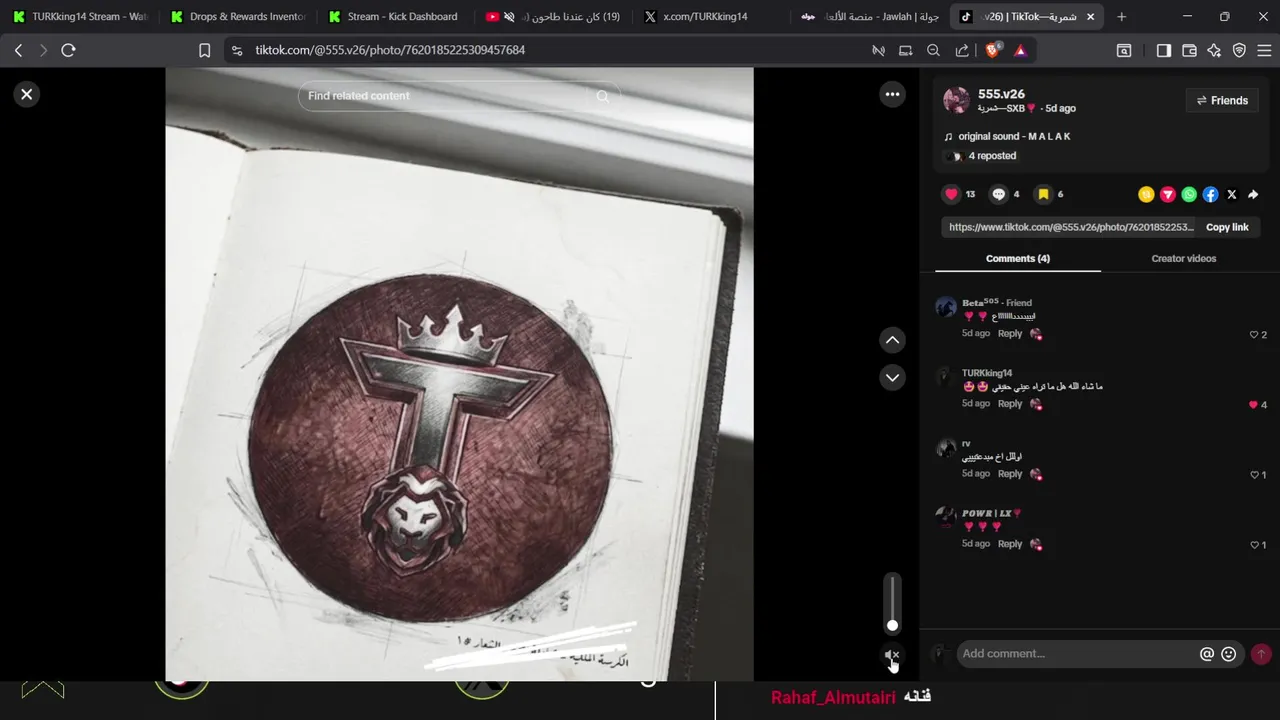1280x720 pixels.
Task: Switch to TURKking14 Stream Kick tab
Action: [x=80, y=17]
